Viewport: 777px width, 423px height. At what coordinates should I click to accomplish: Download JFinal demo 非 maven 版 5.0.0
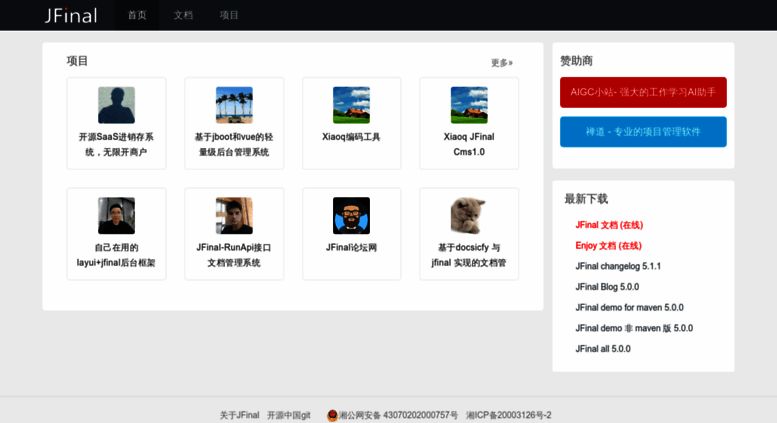[634, 328]
